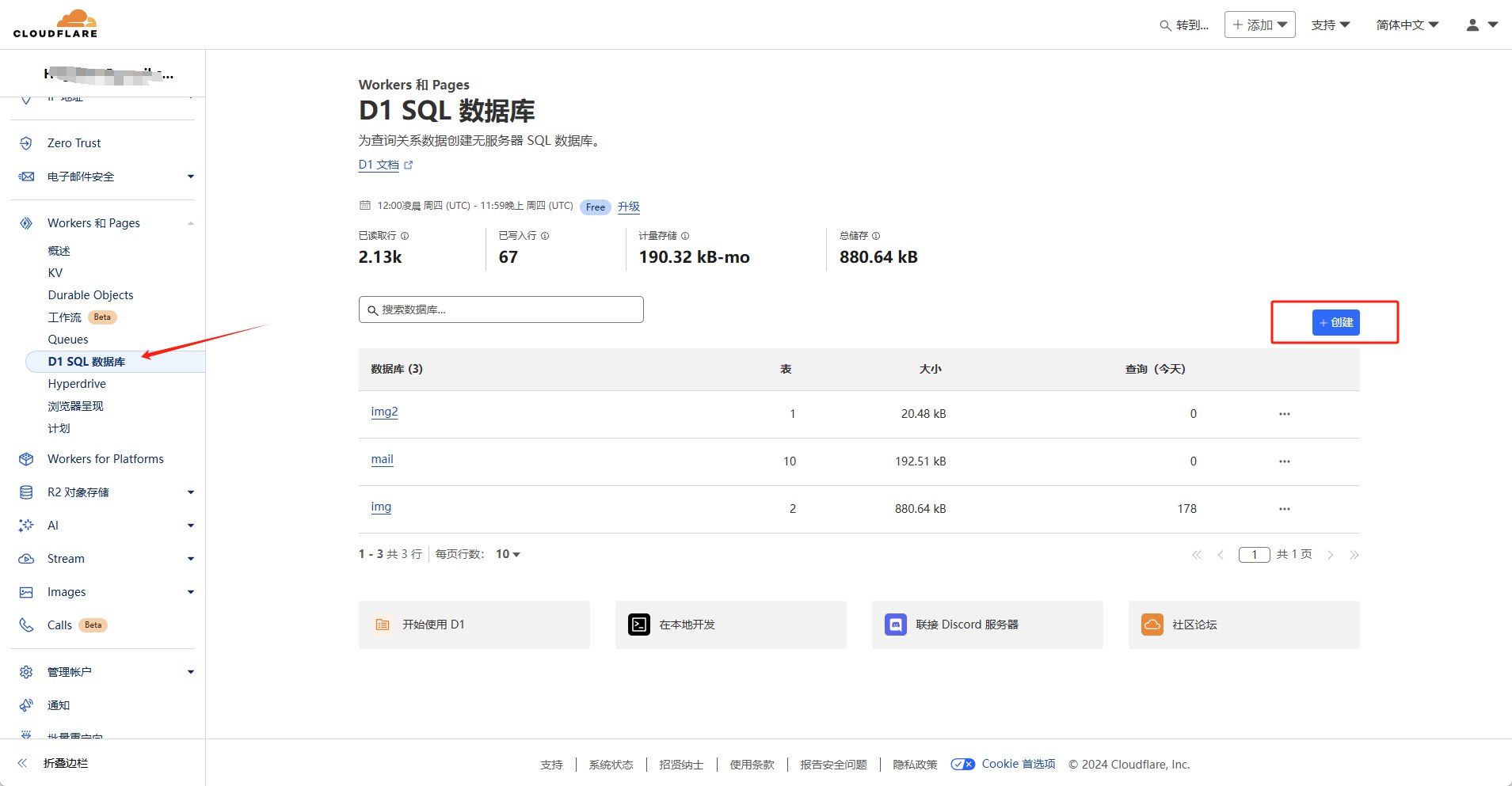The width and height of the screenshot is (1512, 786).
Task: Open the img2 database link
Action: click(385, 412)
